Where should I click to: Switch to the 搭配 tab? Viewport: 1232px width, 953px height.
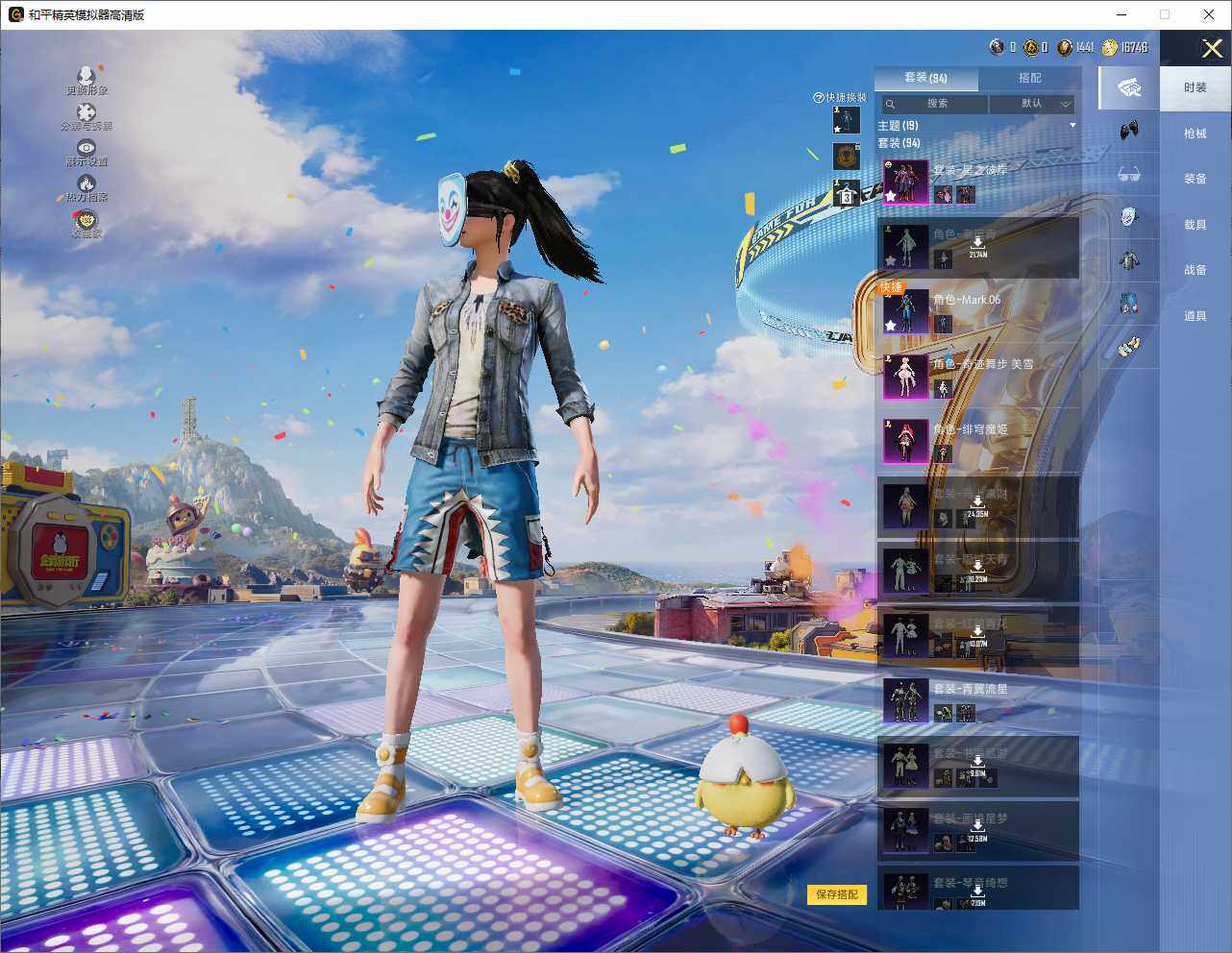(x=1029, y=78)
